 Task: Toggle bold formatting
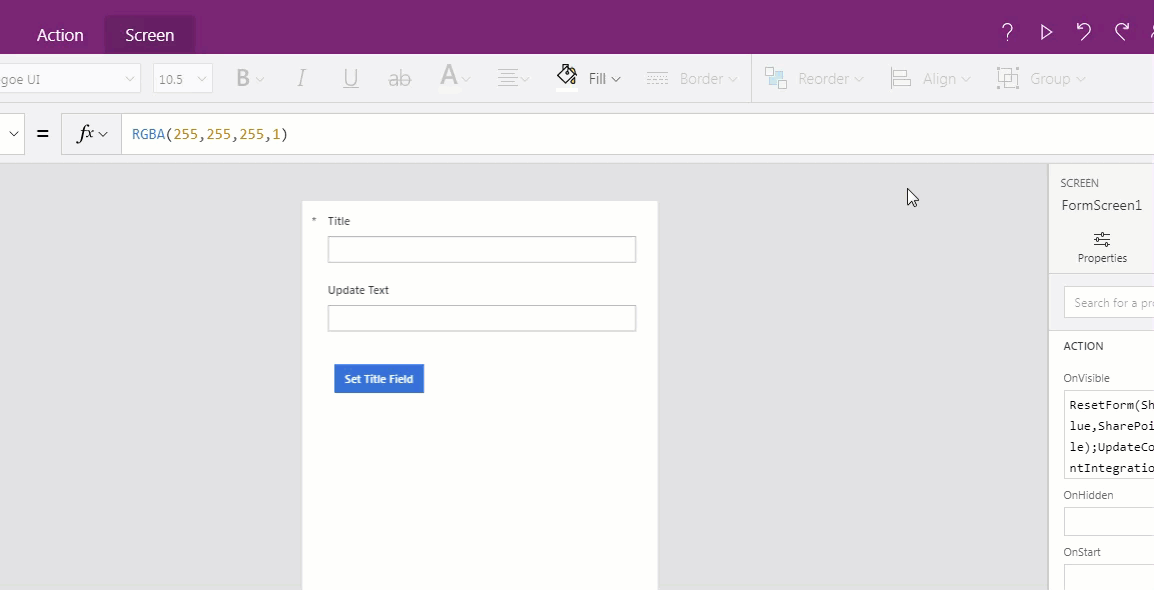pyautogui.click(x=243, y=77)
